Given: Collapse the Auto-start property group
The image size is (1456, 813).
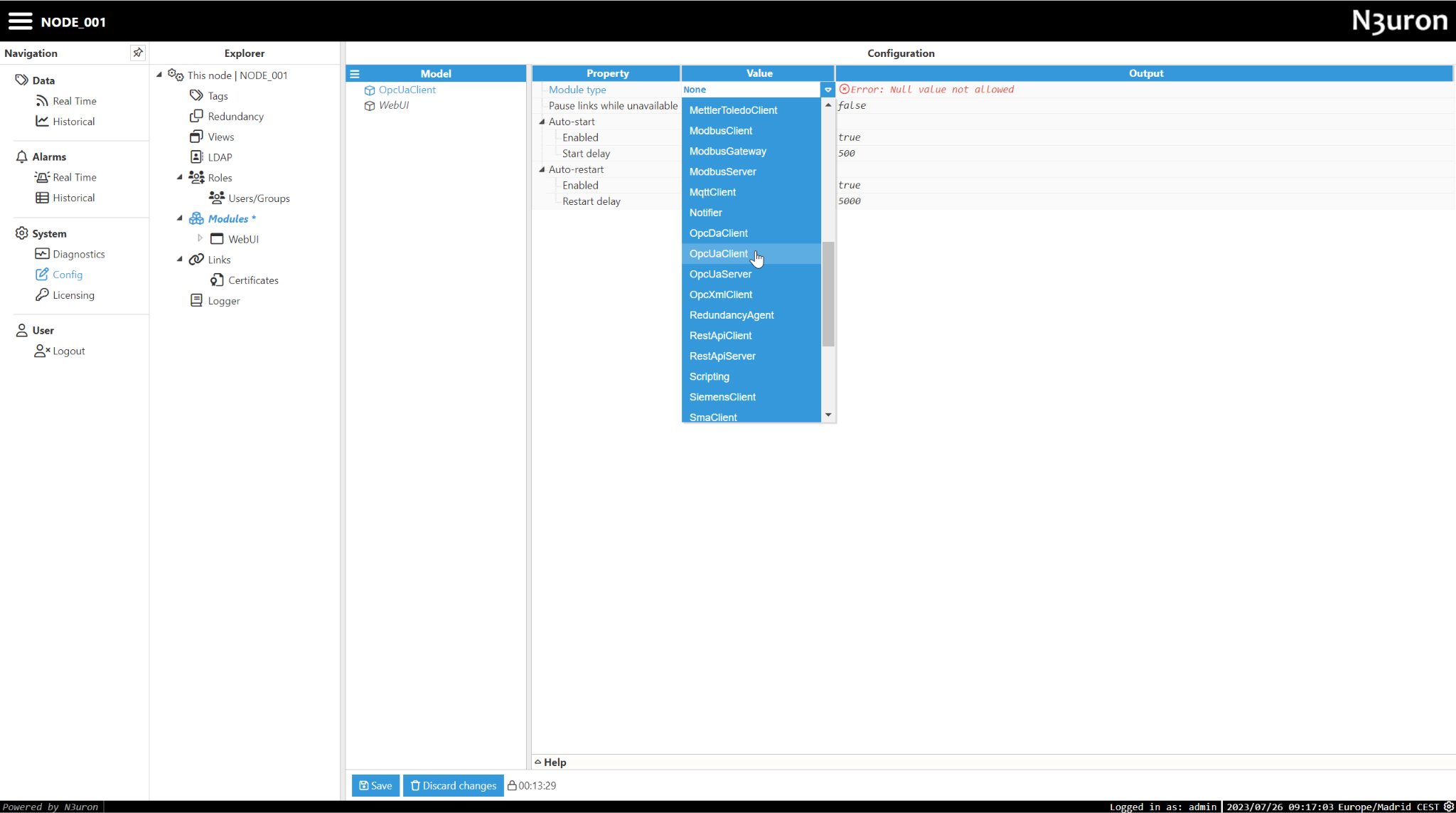Looking at the screenshot, I should (x=542, y=122).
